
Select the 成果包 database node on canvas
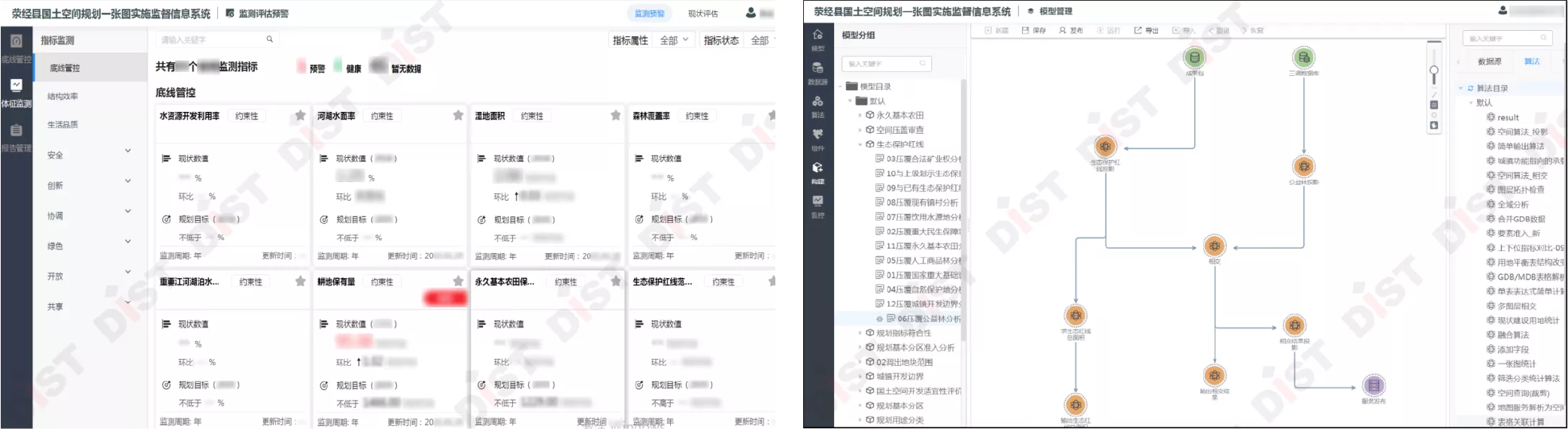1194,58
